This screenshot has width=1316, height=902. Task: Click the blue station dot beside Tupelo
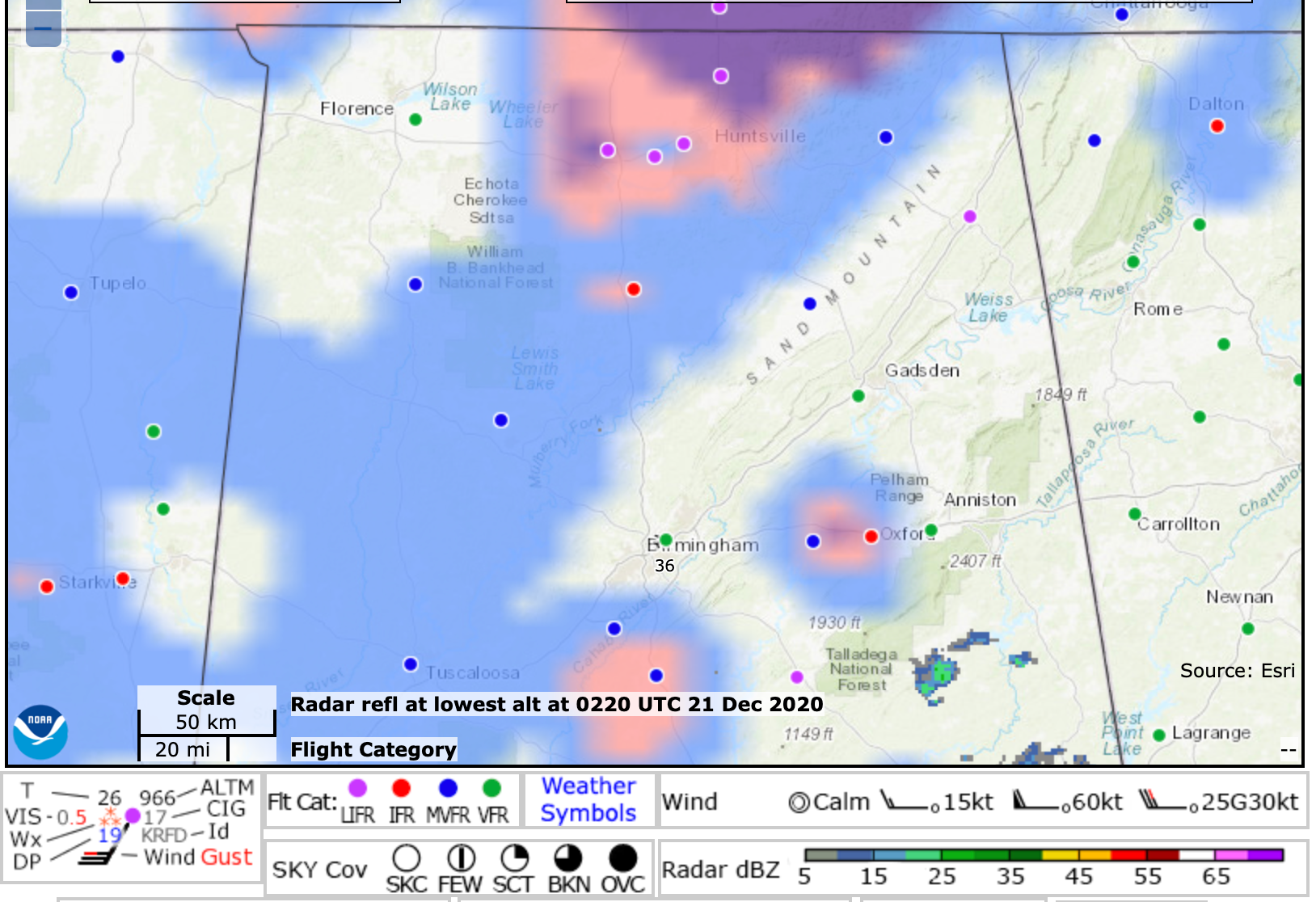pyautogui.click(x=71, y=293)
